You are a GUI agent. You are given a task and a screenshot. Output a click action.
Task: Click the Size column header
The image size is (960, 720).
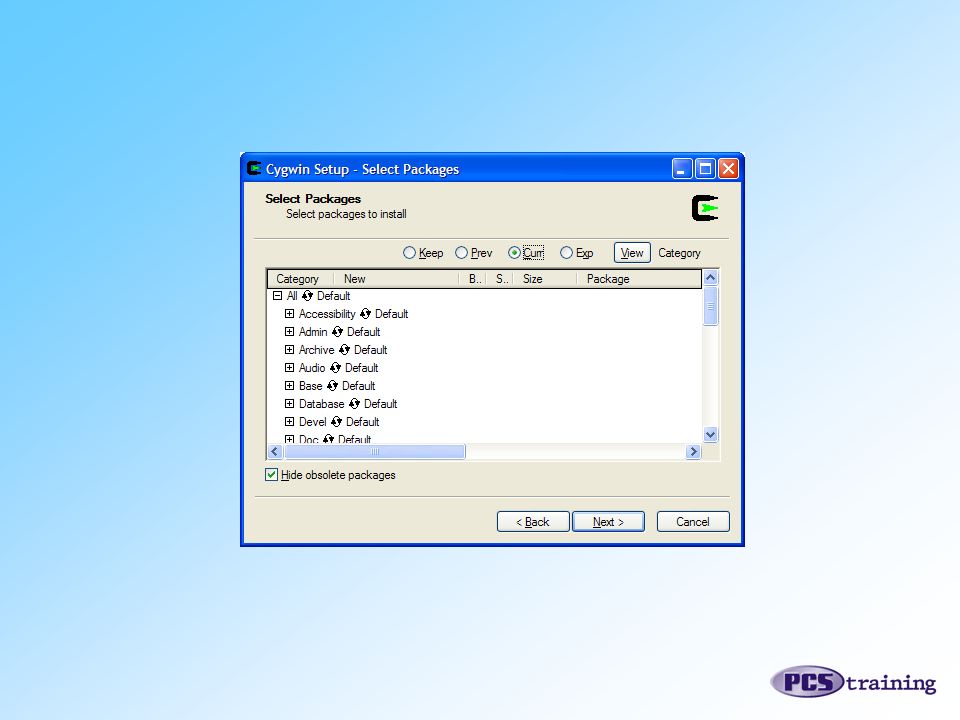[x=545, y=279]
